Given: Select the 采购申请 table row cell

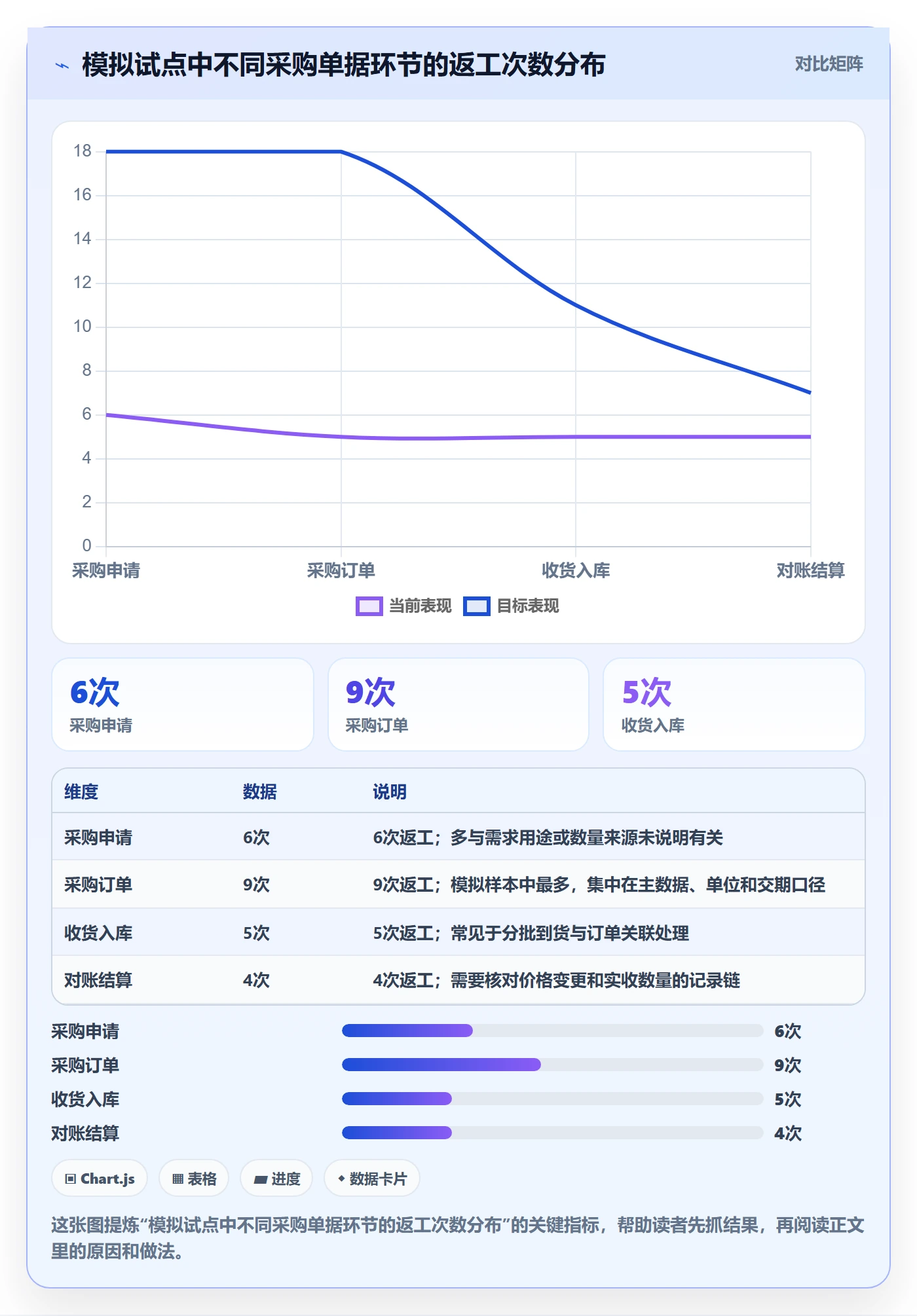Looking at the screenshot, I should pos(98,837).
